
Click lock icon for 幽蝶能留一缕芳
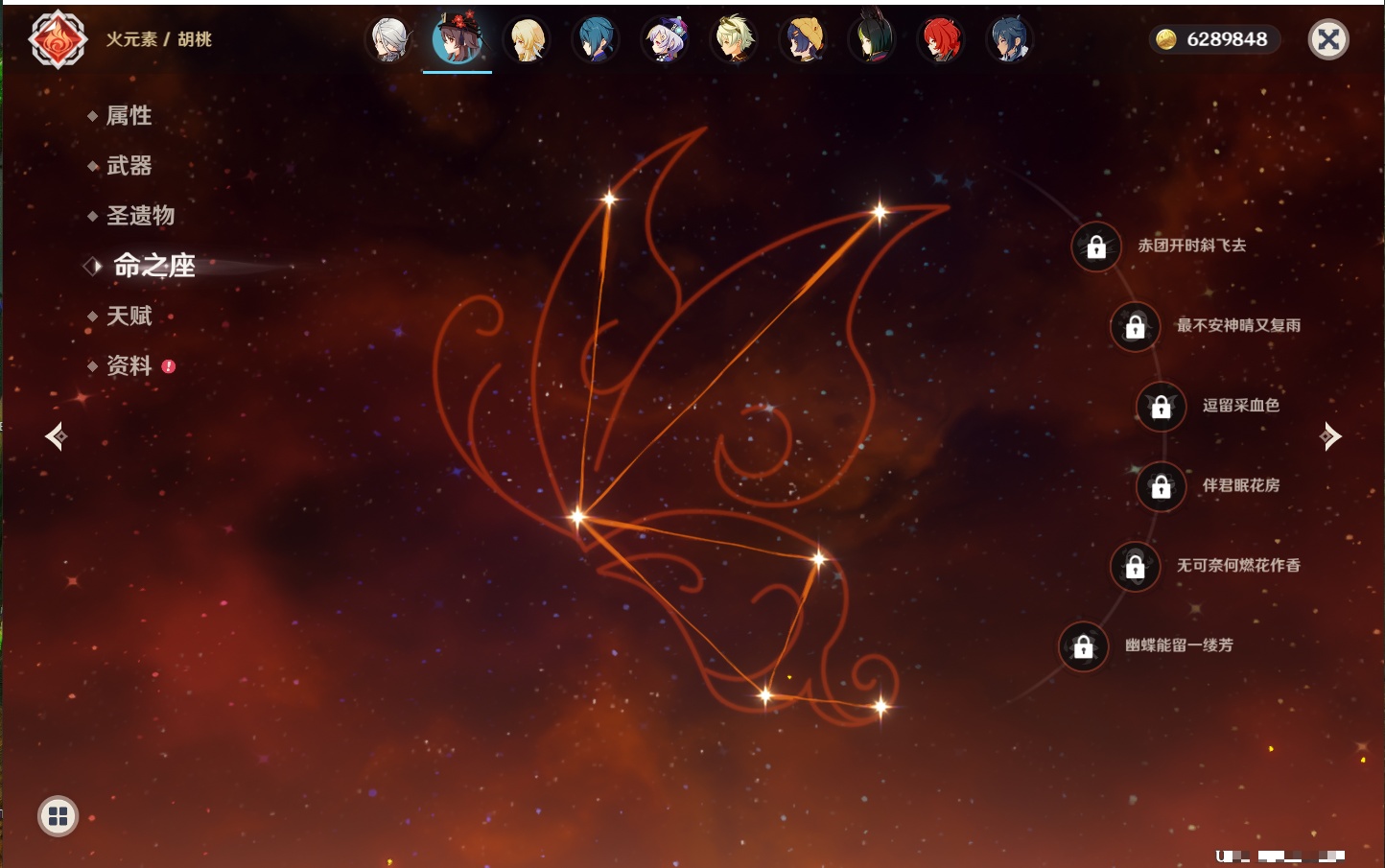tap(1083, 646)
